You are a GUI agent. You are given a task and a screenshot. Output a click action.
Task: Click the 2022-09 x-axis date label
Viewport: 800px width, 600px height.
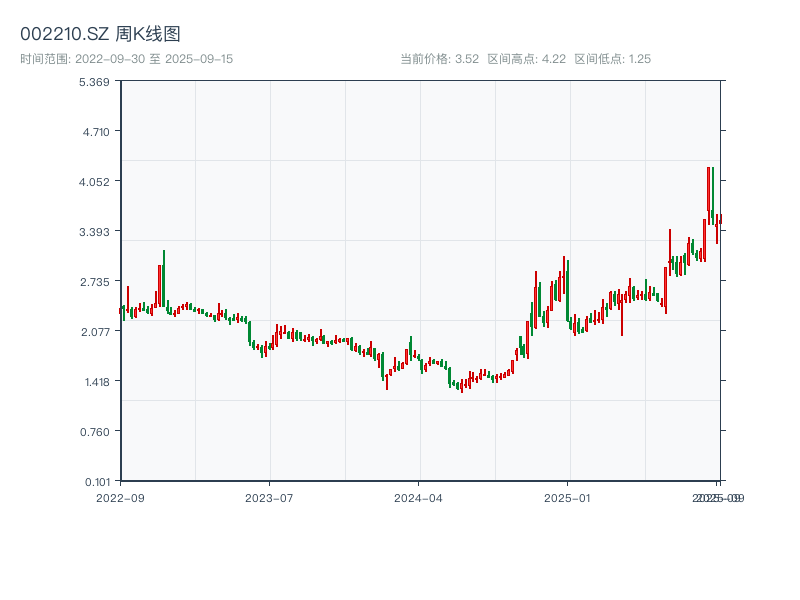click(x=120, y=497)
